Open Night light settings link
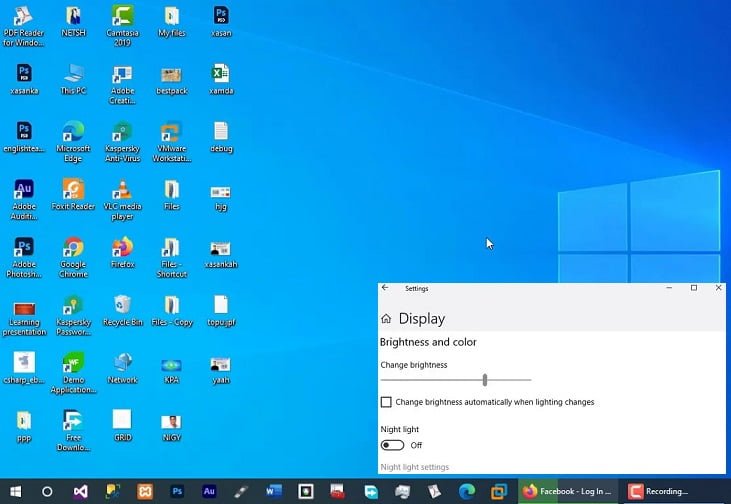Viewport: 731px width, 504px height. [x=414, y=467]
